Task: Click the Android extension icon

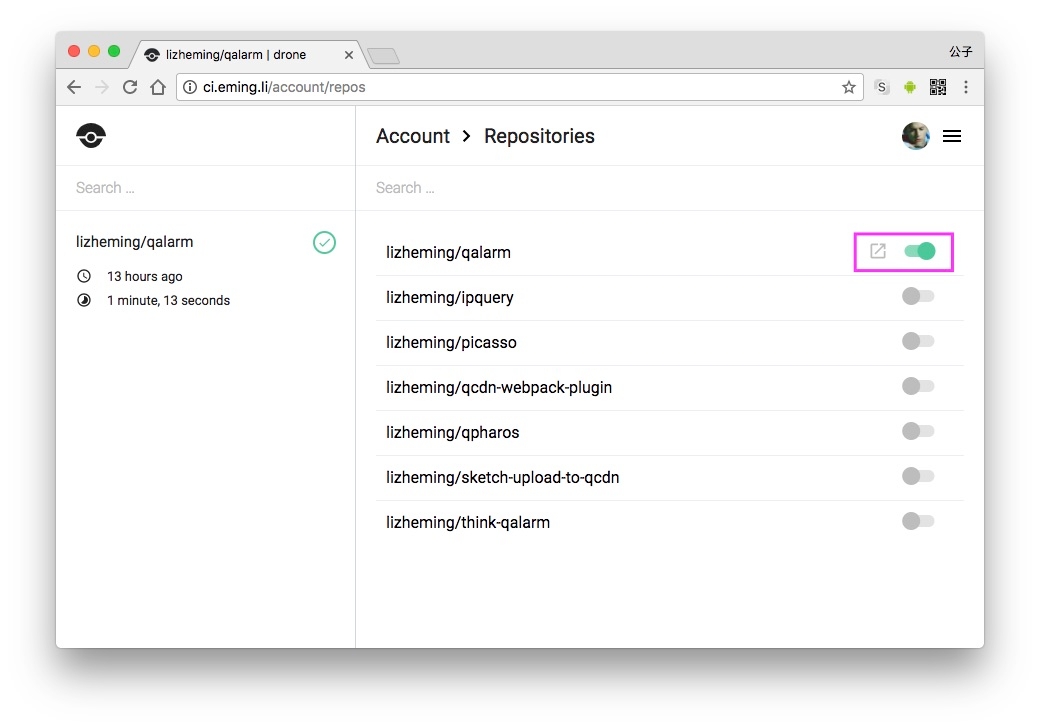Action: pos(910,87)
